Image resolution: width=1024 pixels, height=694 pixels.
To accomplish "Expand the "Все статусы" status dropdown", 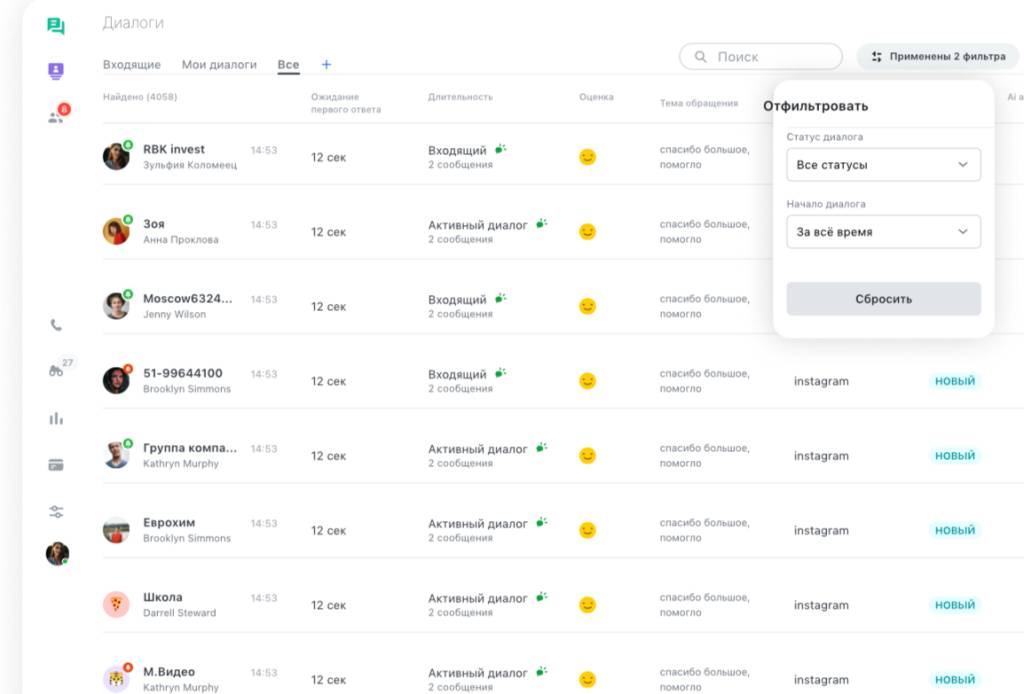I will (883, 165).
